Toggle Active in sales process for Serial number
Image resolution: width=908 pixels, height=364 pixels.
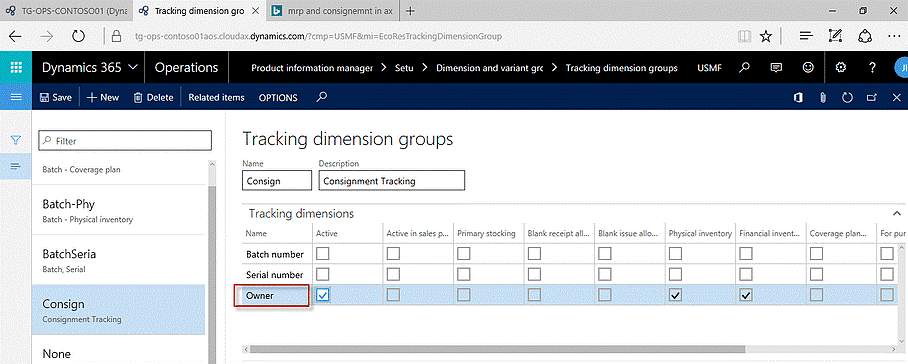pos(393,274)
